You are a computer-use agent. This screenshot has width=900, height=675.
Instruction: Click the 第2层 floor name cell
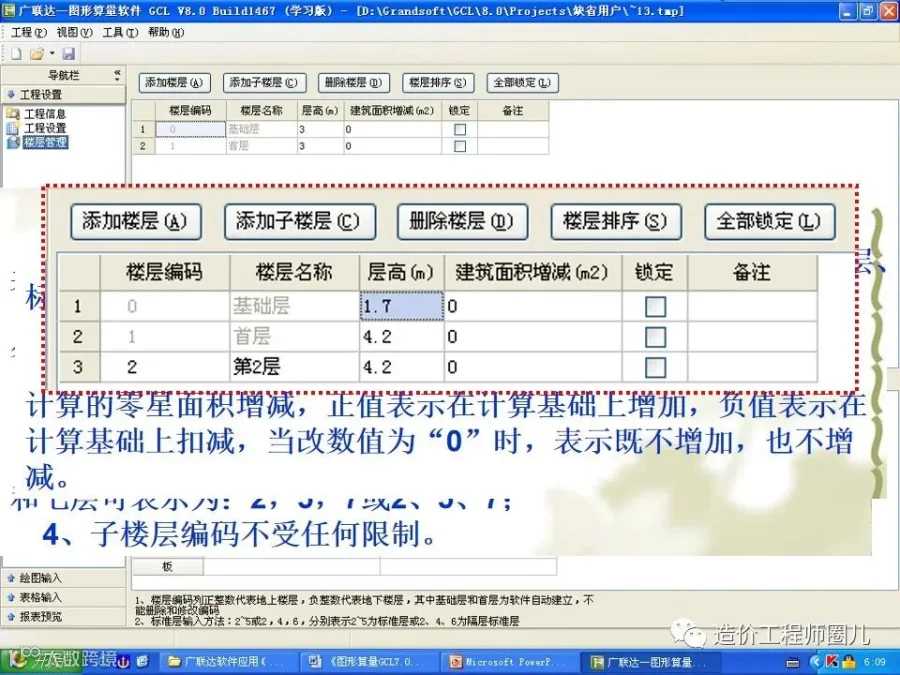294,367
